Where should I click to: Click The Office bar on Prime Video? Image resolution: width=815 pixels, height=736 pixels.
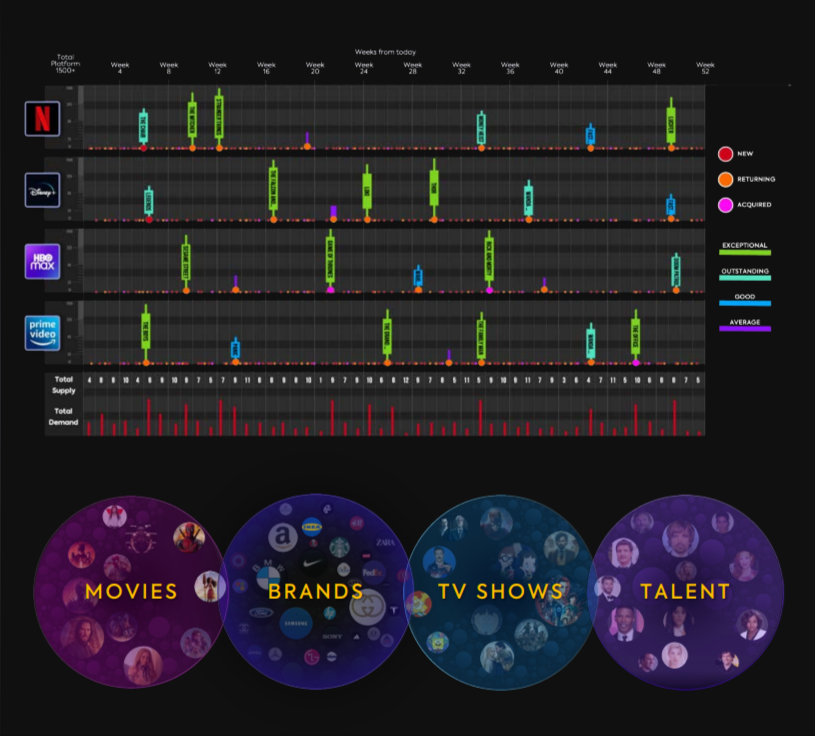point(635,334)
